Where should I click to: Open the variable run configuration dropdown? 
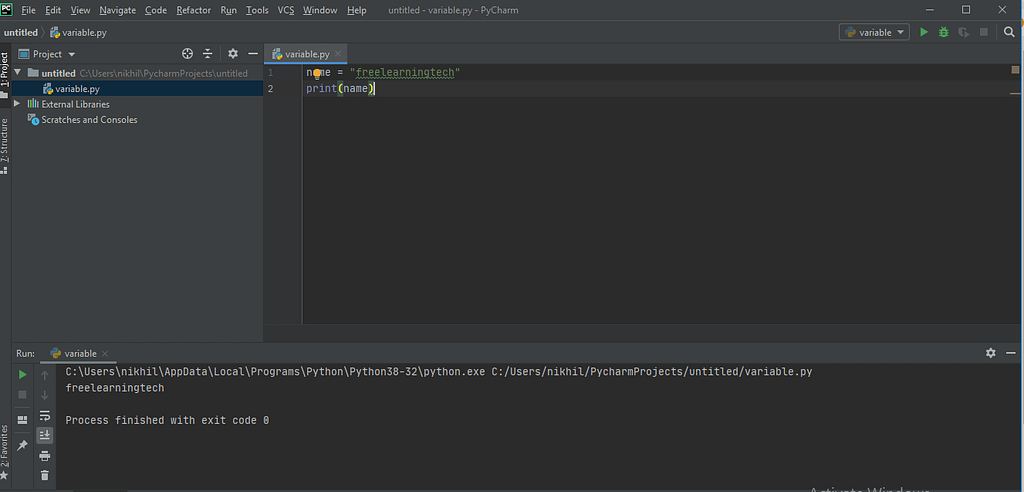874,32
